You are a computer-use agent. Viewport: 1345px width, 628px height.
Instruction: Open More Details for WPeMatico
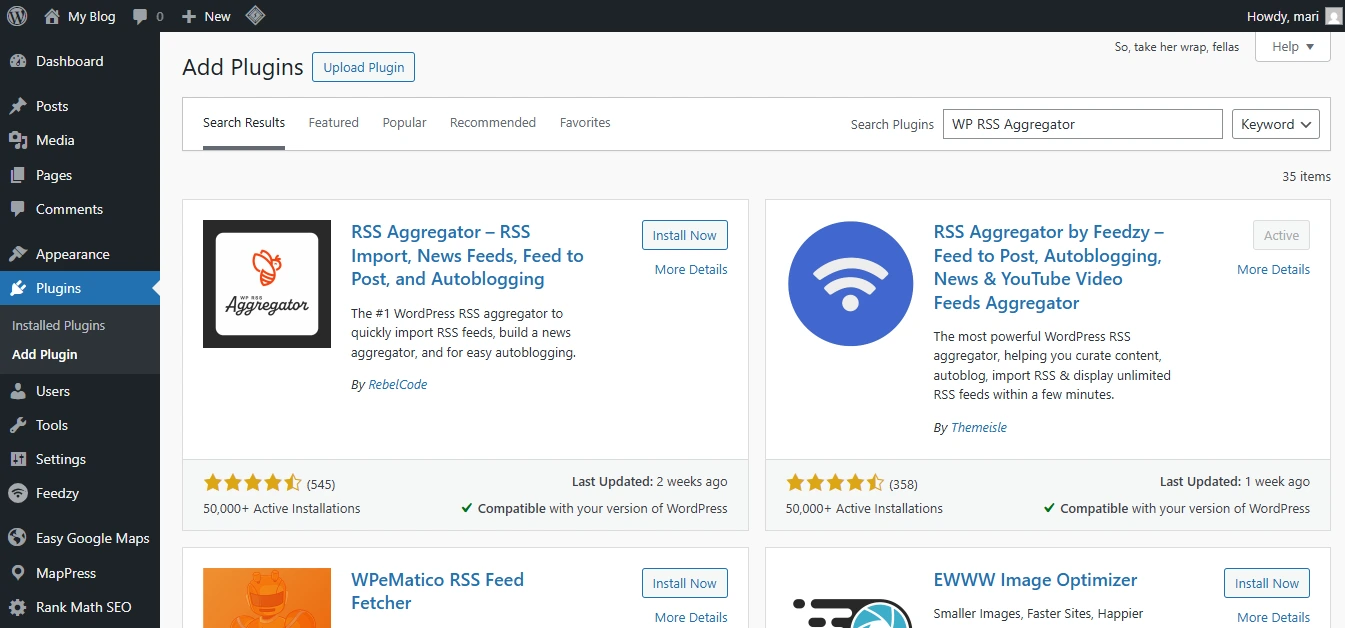[691, 617]
